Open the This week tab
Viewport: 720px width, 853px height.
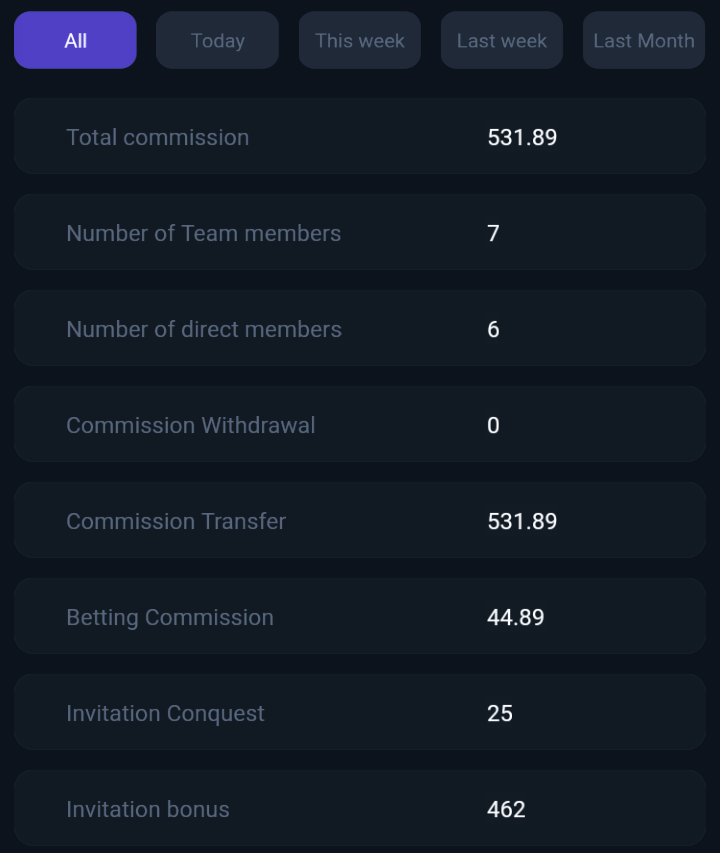click(359, 40)
